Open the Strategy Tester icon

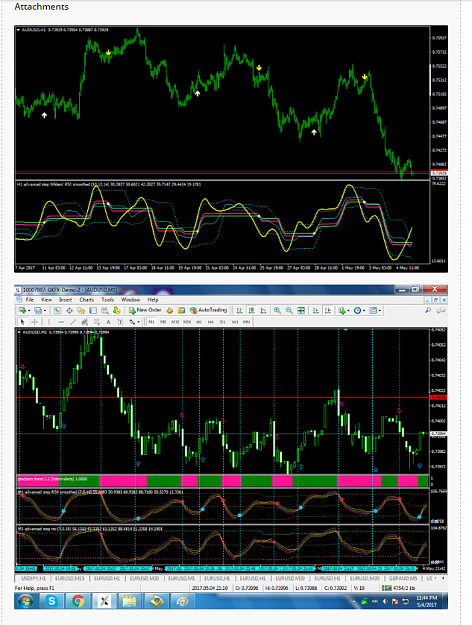click(x=105, y=310)
